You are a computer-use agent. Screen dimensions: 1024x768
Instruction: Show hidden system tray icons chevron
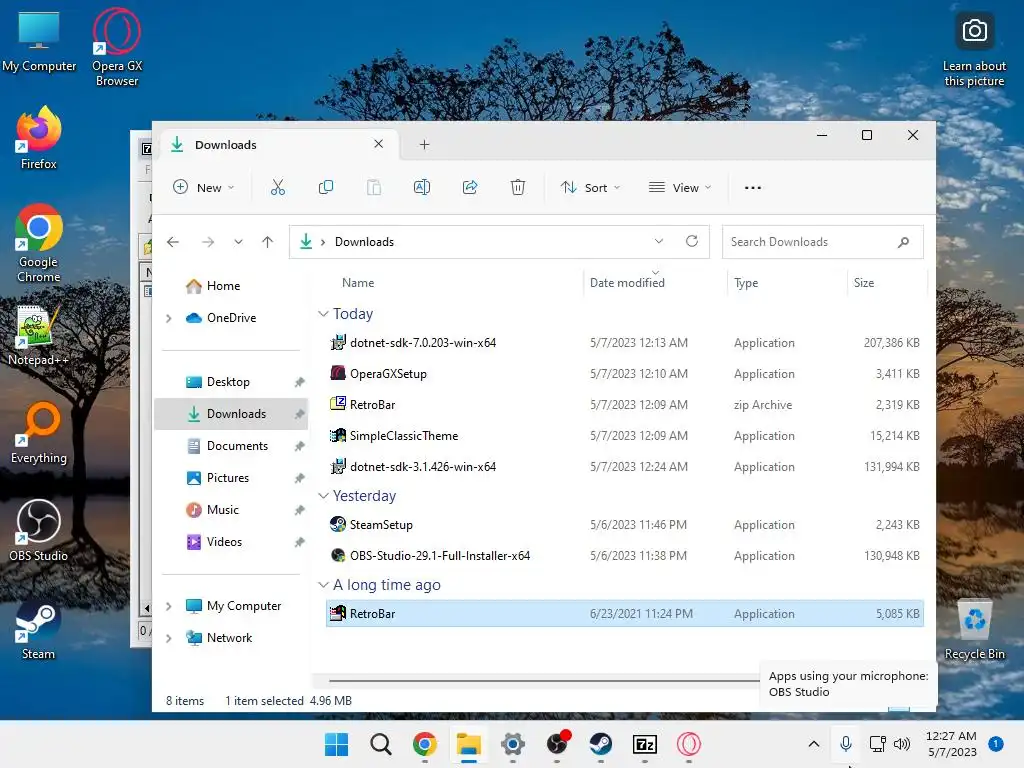click(x=814, y=744)
